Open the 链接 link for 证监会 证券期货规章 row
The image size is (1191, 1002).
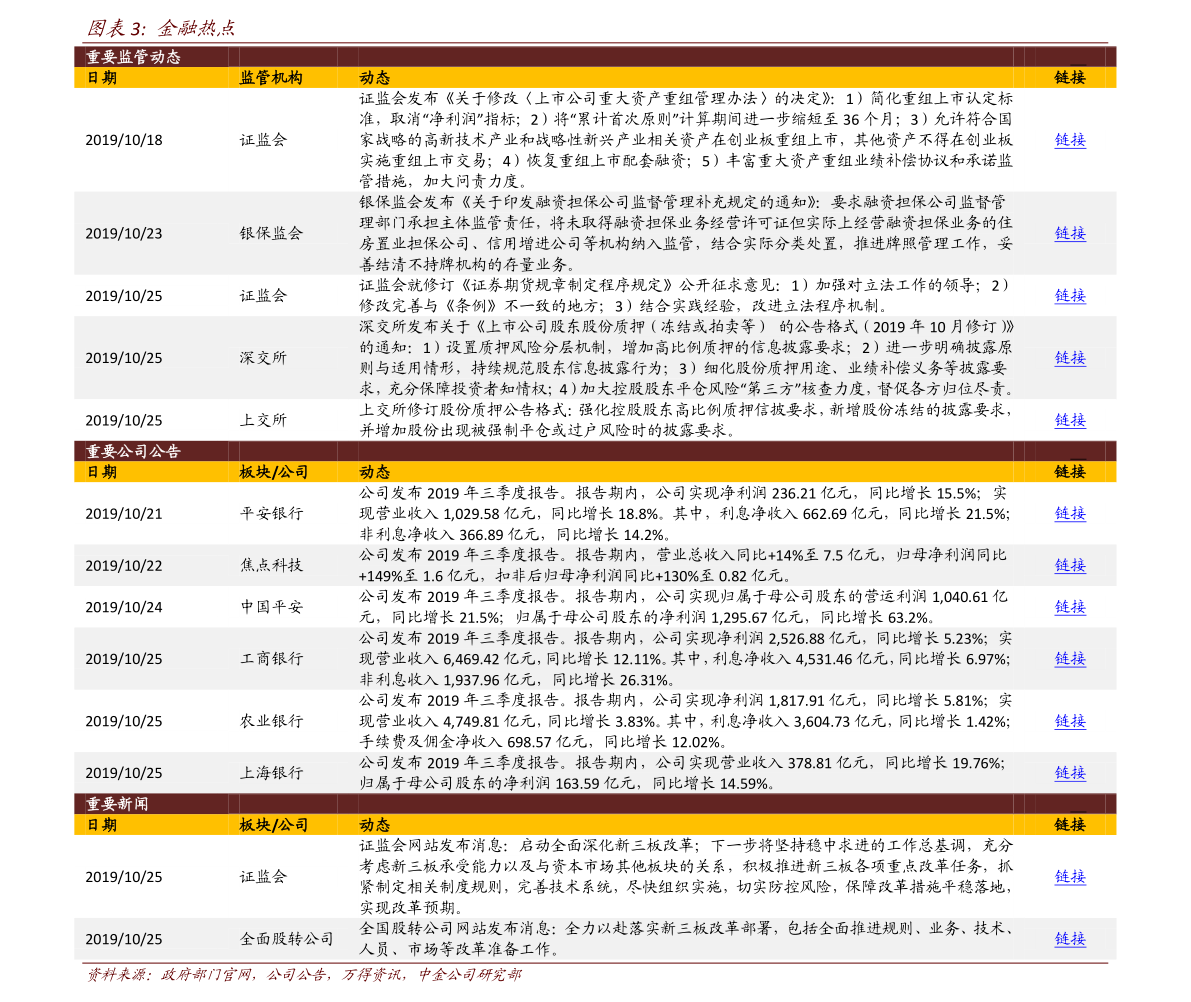click(x=1069, y=296)
